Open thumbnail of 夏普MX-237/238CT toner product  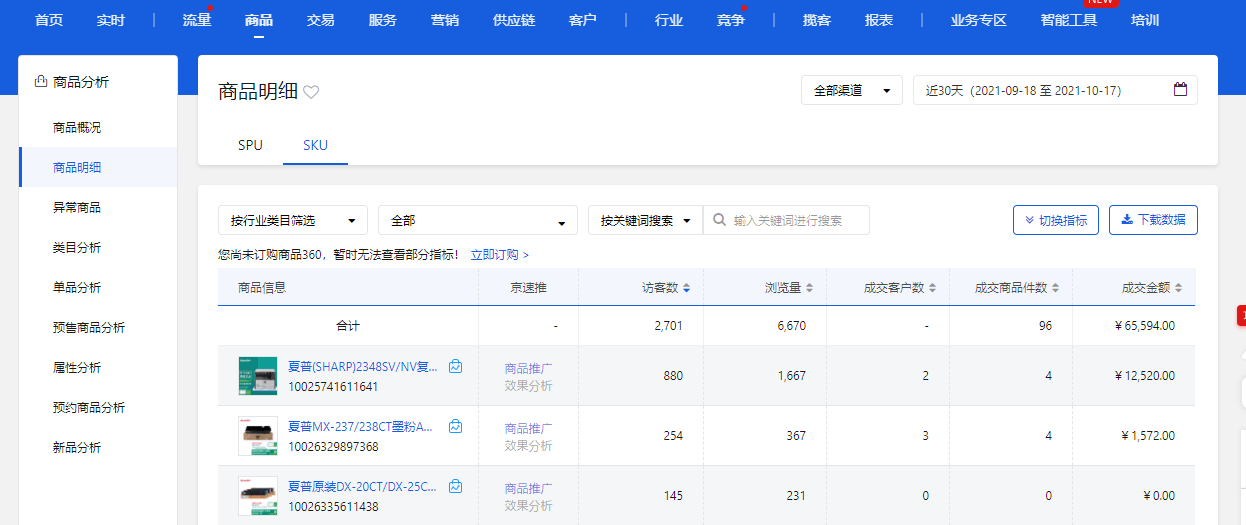pyautogui.click(x=258, y=436)
